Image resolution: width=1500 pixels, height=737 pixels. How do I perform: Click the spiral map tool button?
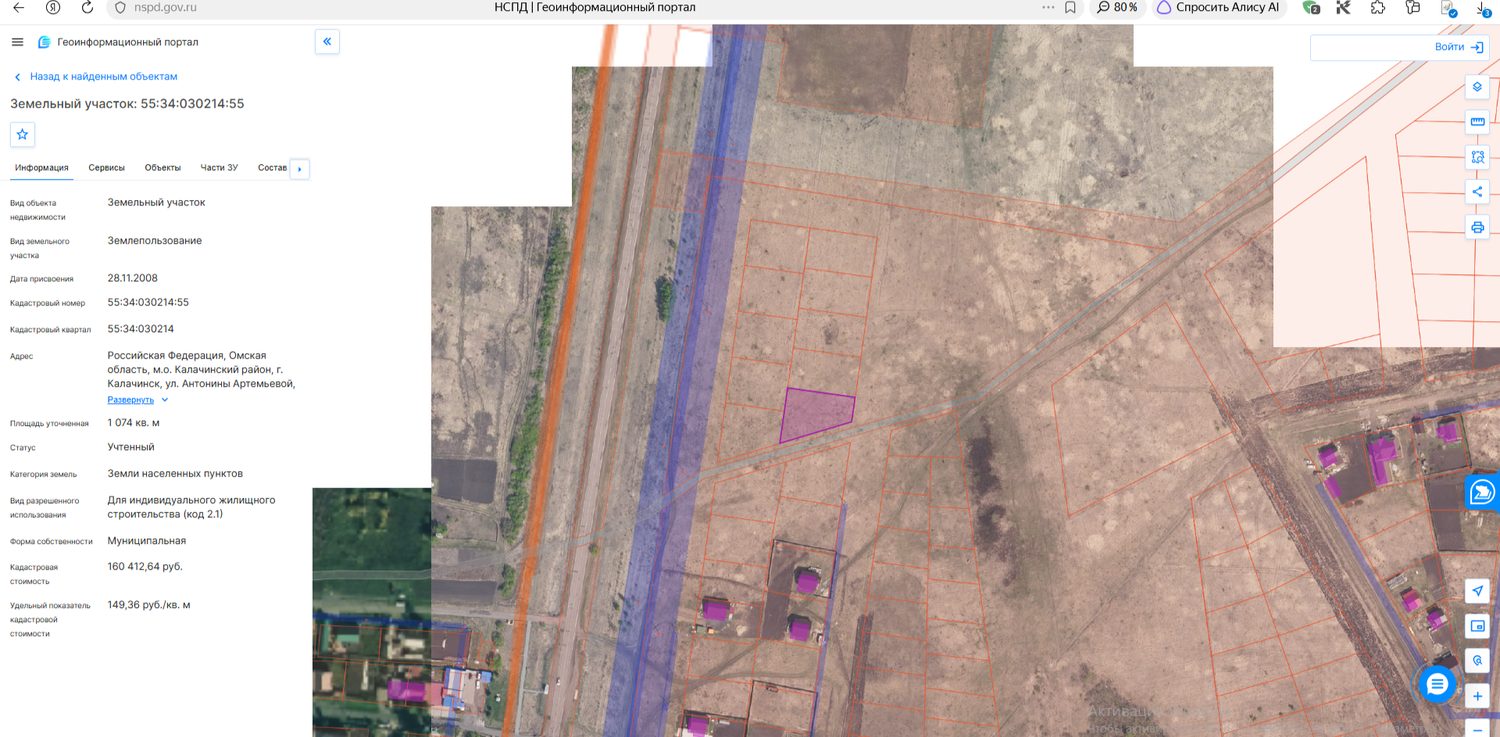point(1477,661)
